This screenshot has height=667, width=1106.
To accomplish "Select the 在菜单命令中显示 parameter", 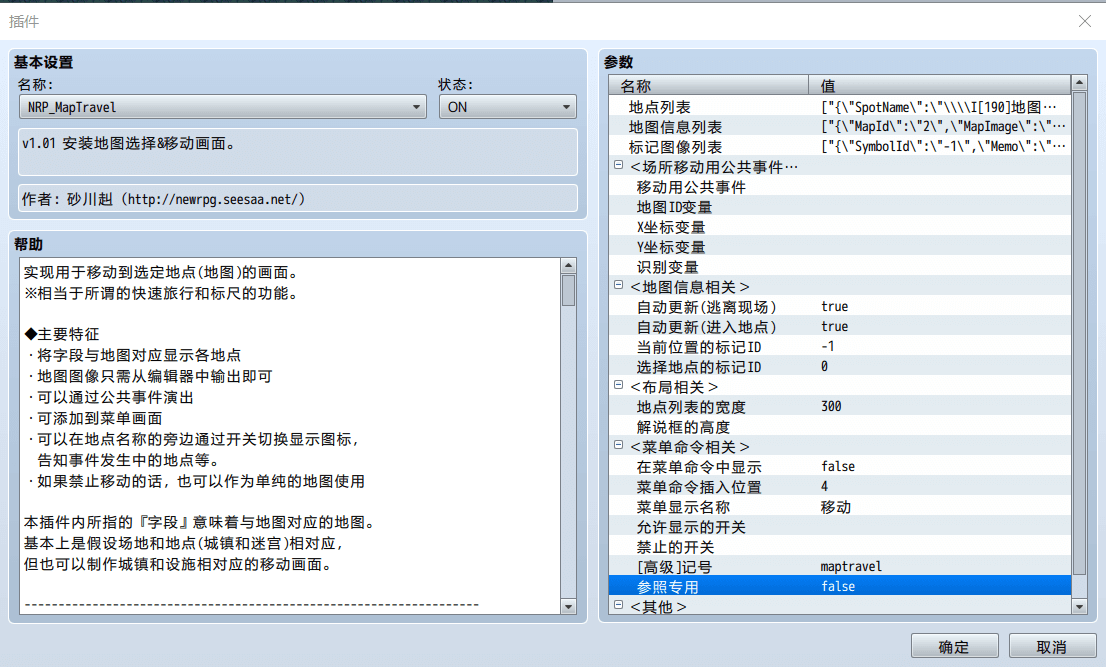I will (x=839, y=467).
